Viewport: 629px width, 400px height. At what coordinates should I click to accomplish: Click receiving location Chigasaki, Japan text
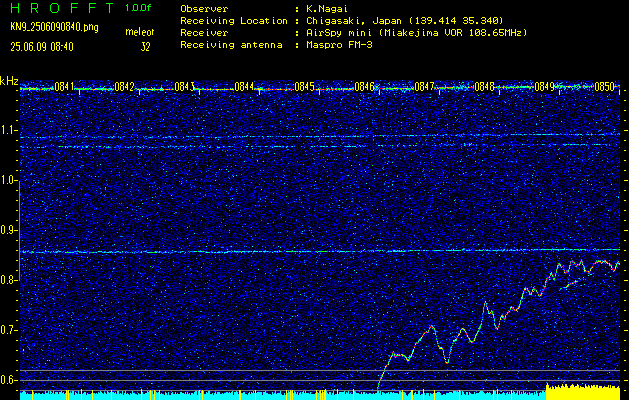(404, 20)
